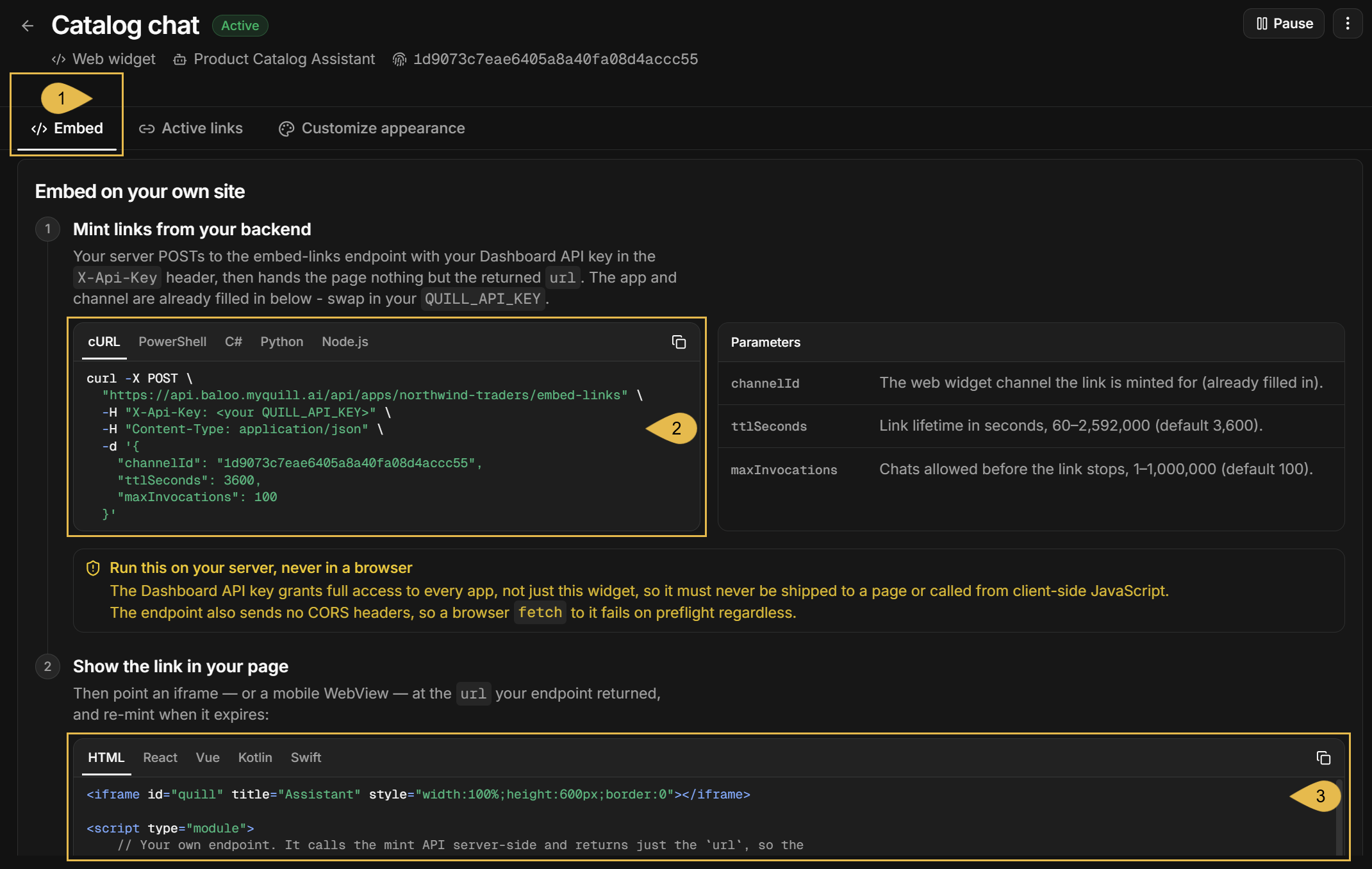This screenshot has height=869, width=1372.
Task: Open the Active links tab
Action: (191, 128)
